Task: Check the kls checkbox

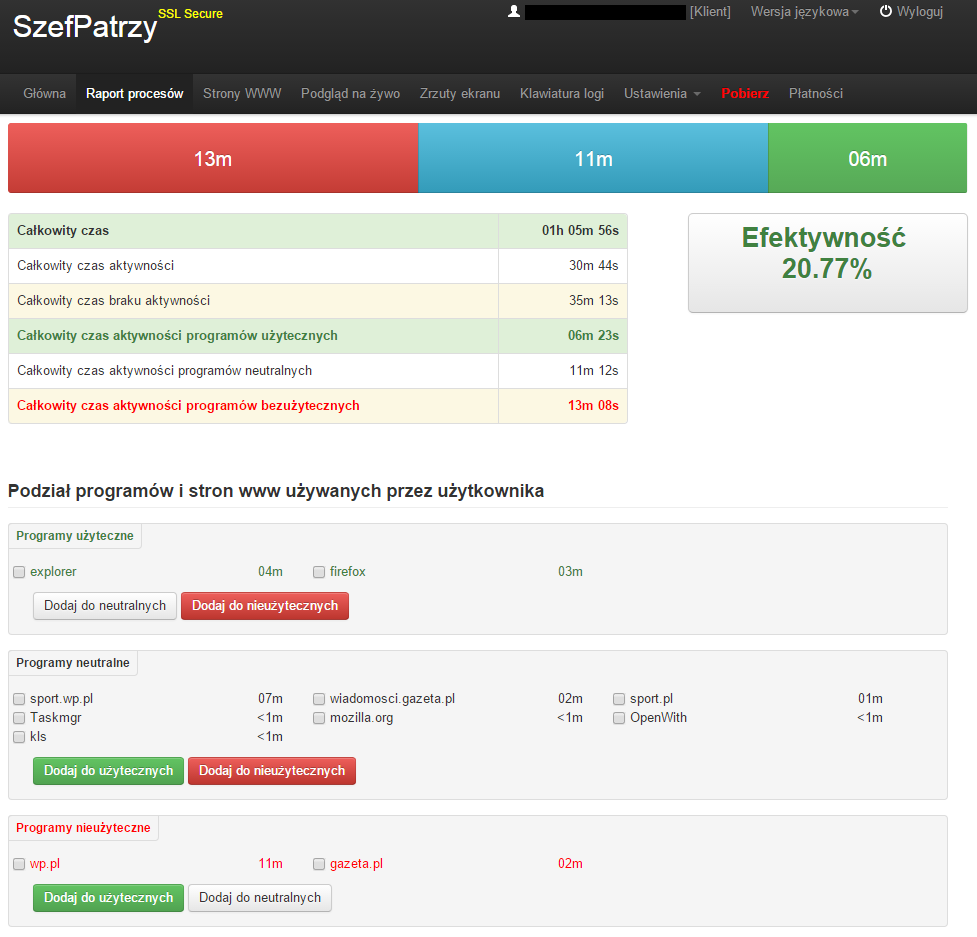Action: (19, 737)
